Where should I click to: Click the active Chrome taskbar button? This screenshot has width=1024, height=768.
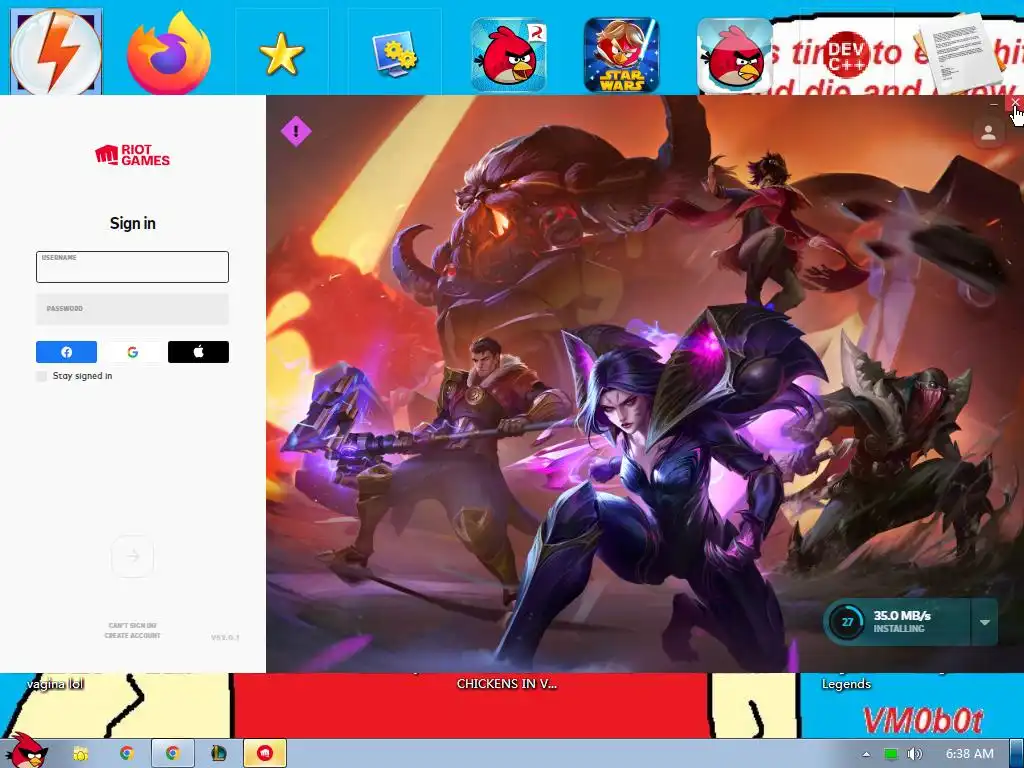tap(172, 754)
